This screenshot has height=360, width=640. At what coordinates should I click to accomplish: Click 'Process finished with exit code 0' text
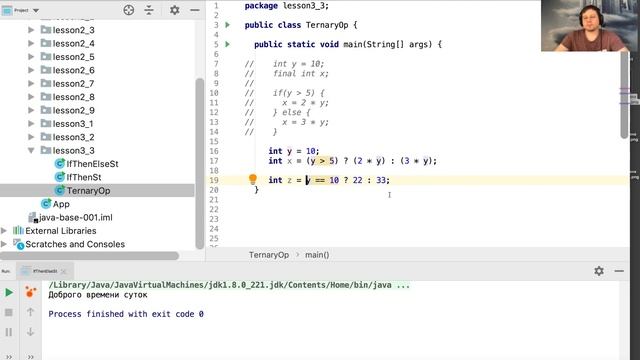(x=126, y=314)
